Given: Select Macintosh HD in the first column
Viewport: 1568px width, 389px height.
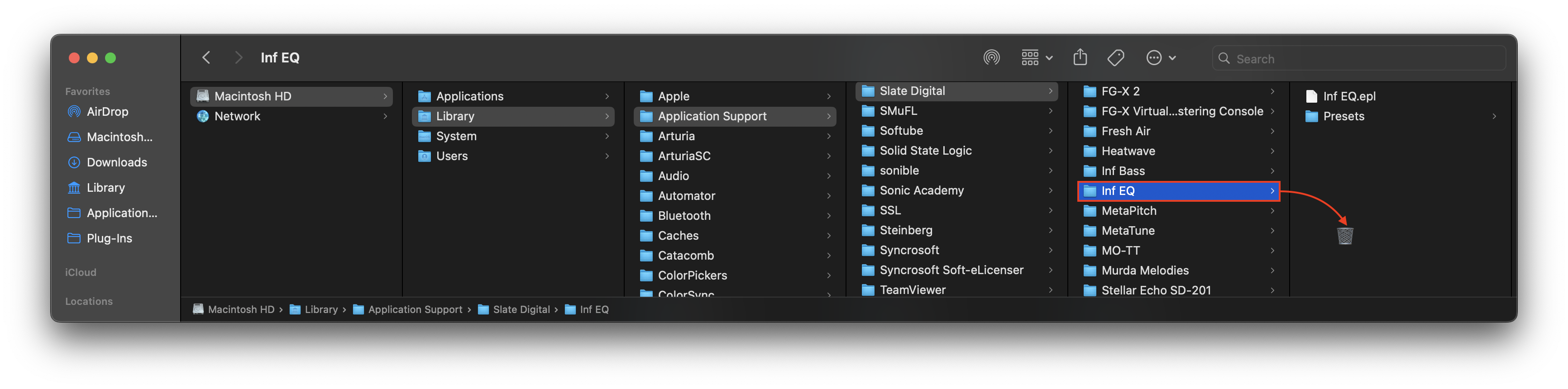Looking at the screenshot, I should point(291,96).
